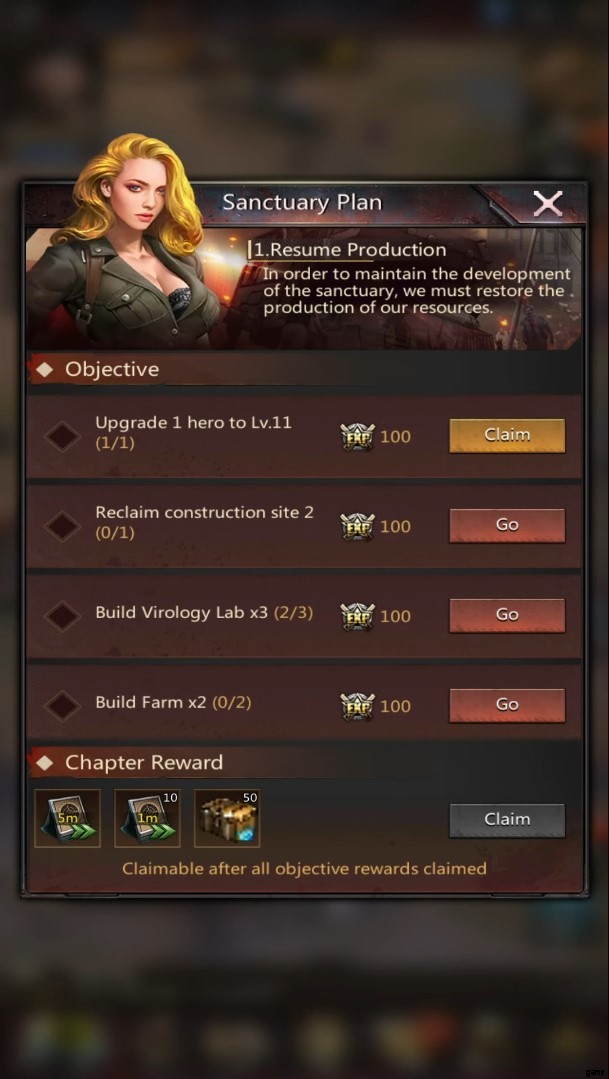The width and height of the screenshot is (609, 1079).
Task: Tap EXP icon on hero upgrade objective
Action: coord(358,437)
